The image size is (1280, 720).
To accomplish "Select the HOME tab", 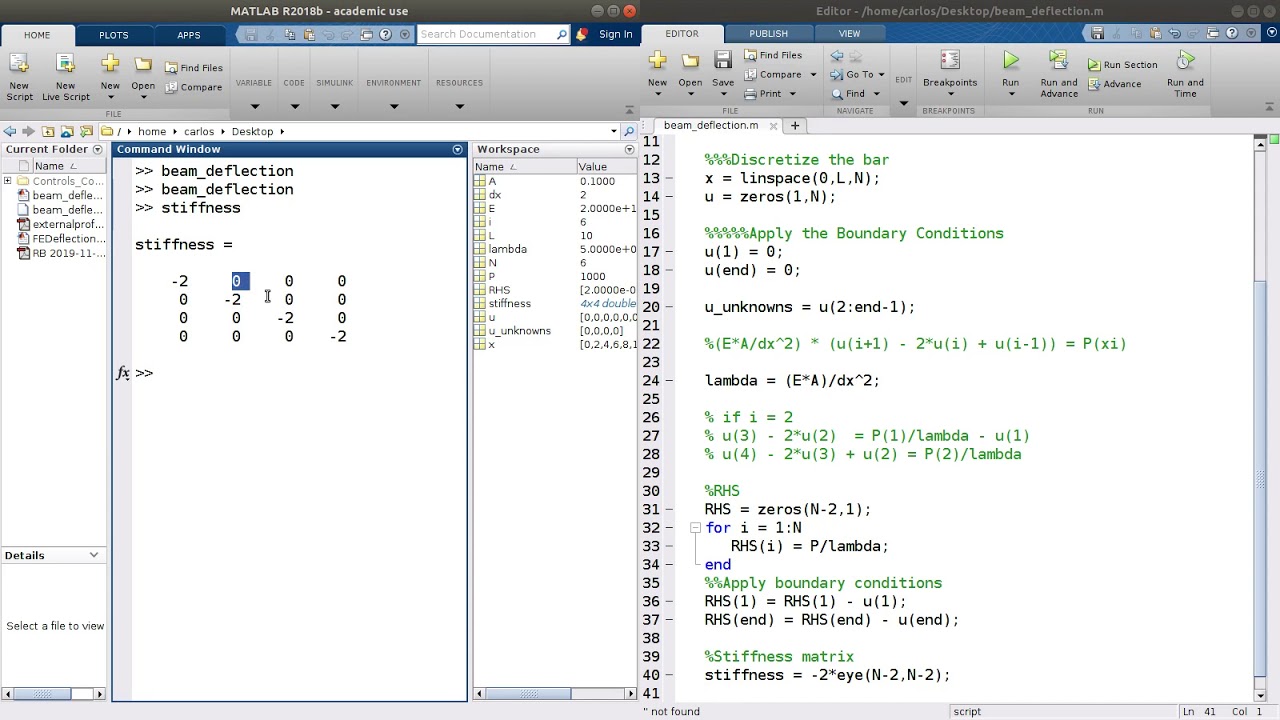I will (x=37, y=35).
